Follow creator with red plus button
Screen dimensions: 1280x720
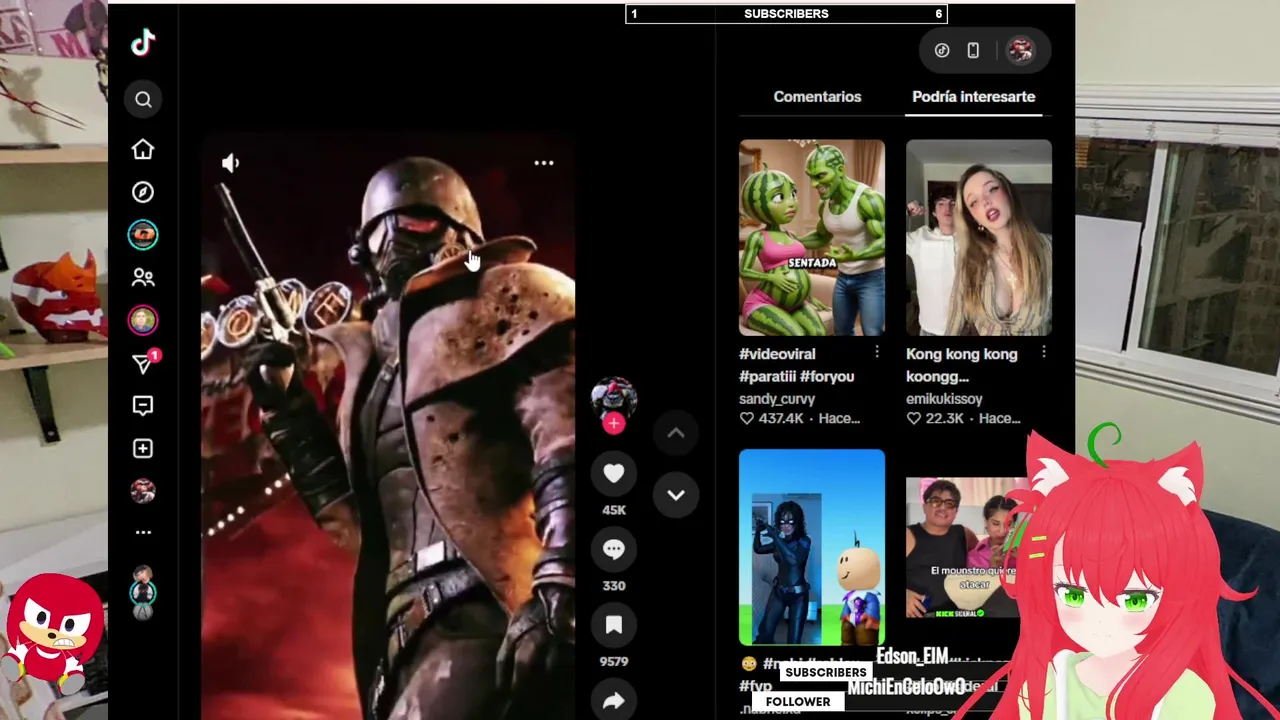pyautogui.click(x=614, y=424)
